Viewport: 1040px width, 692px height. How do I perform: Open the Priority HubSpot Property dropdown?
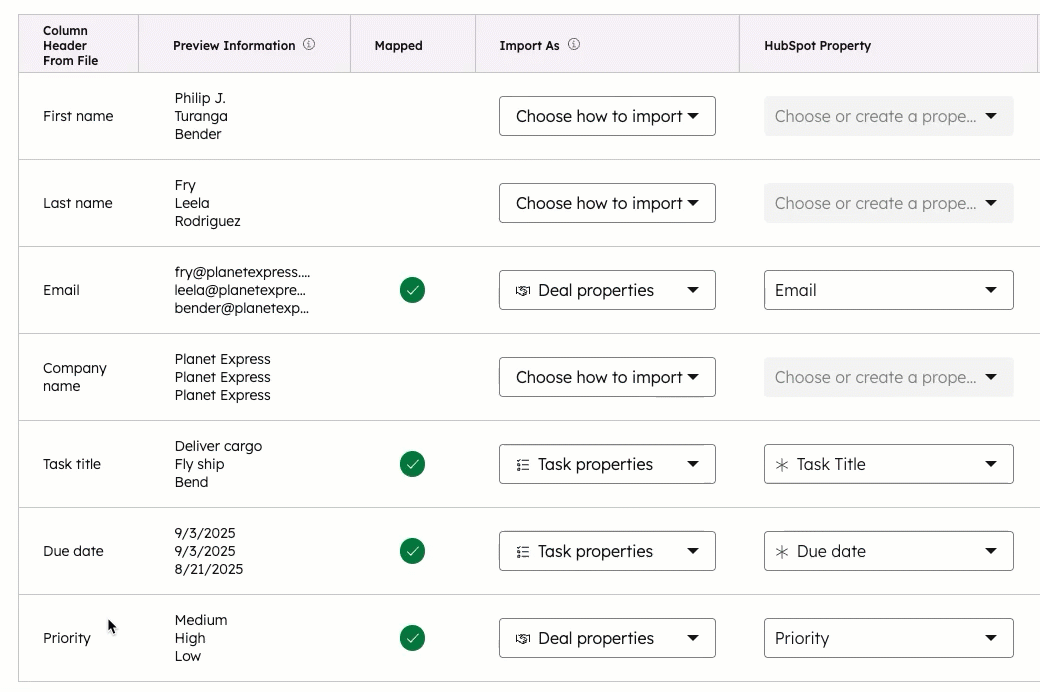point(888,638)
